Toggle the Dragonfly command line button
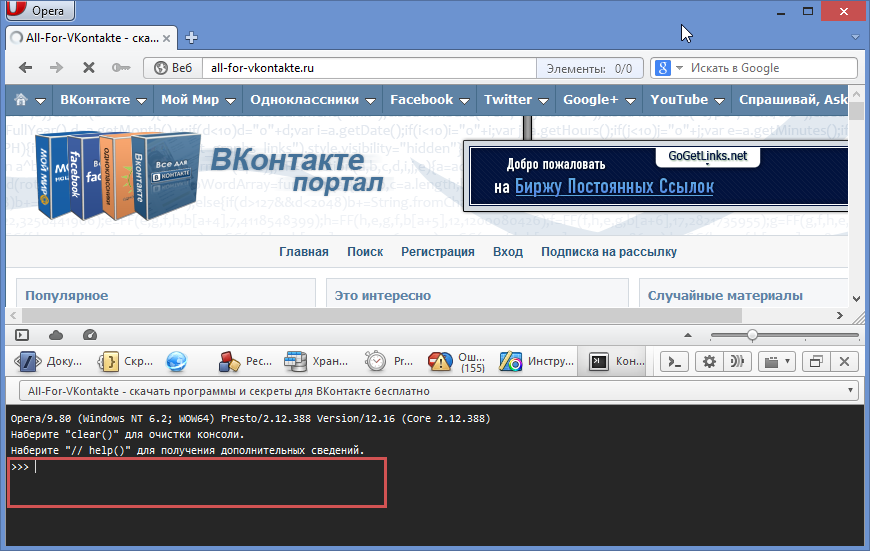 click(x=675, y=362)
